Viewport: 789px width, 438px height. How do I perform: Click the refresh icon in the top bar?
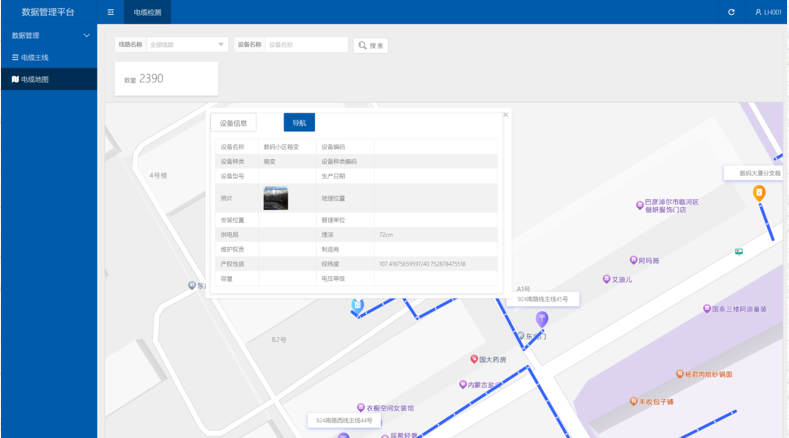click(x=731, y=12)
